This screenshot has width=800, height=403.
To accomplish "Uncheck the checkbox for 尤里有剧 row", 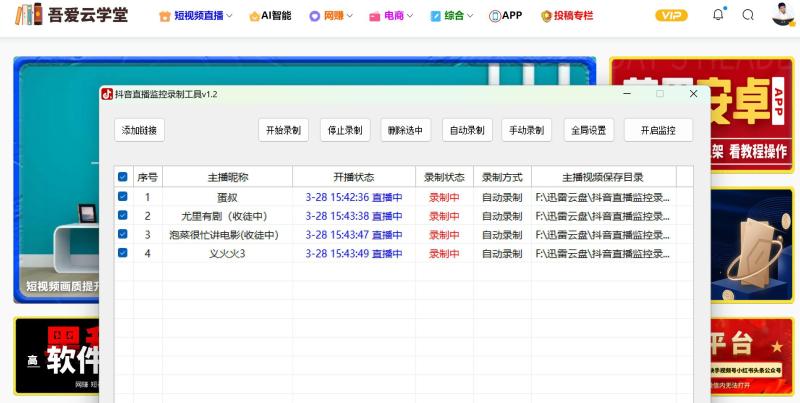I will pos(122,215).
